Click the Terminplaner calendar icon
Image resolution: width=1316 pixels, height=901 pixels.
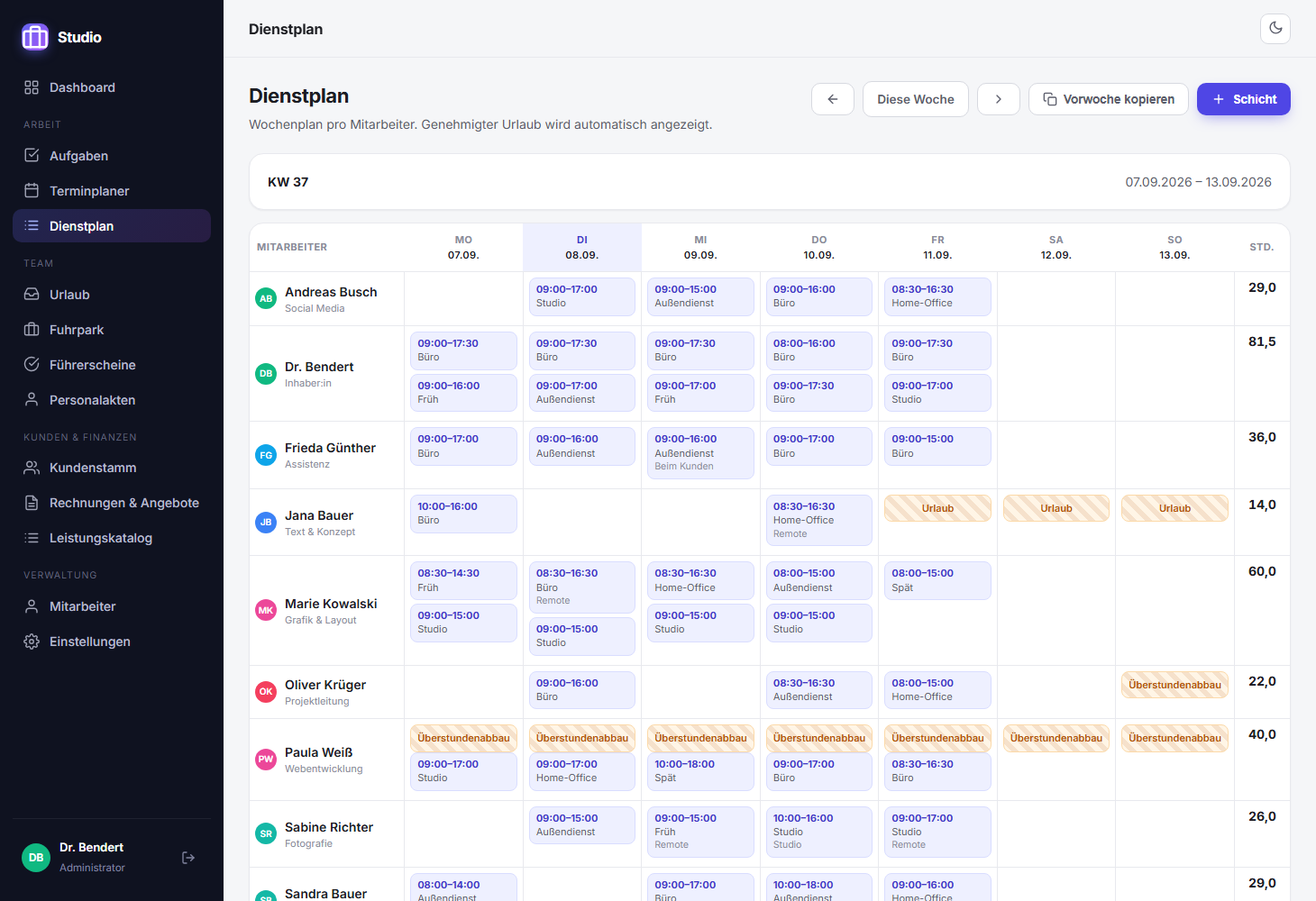(32, 191)
